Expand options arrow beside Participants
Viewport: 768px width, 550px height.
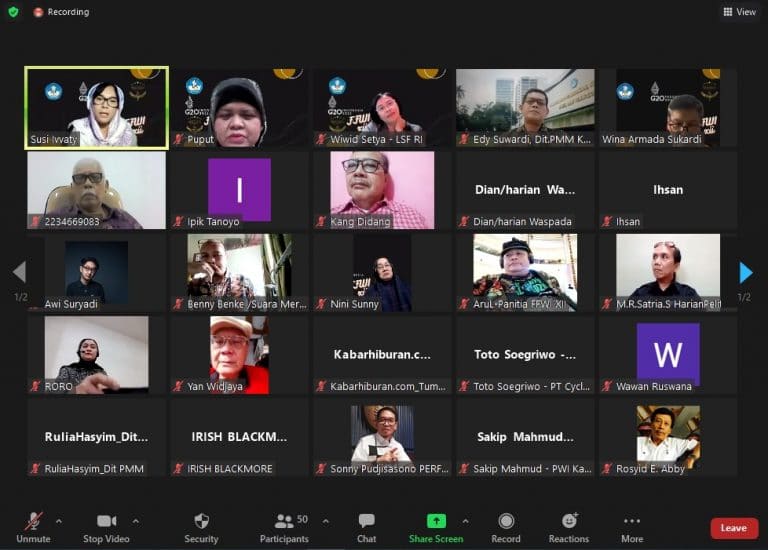pos(326,521)
